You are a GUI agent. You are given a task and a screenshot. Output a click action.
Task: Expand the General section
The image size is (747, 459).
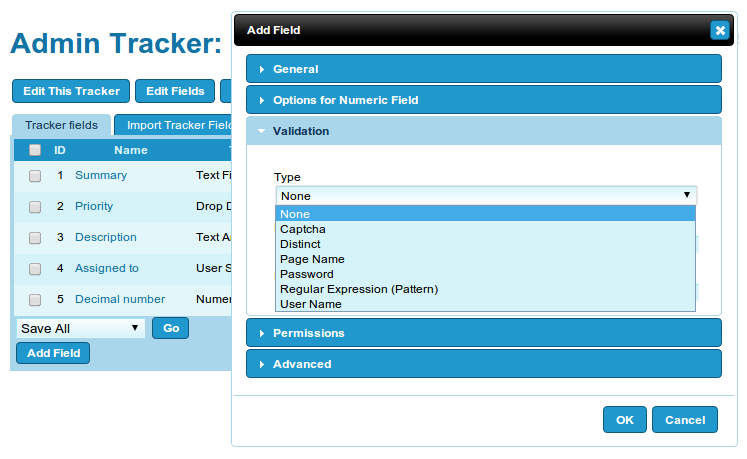tap(295, 69)
